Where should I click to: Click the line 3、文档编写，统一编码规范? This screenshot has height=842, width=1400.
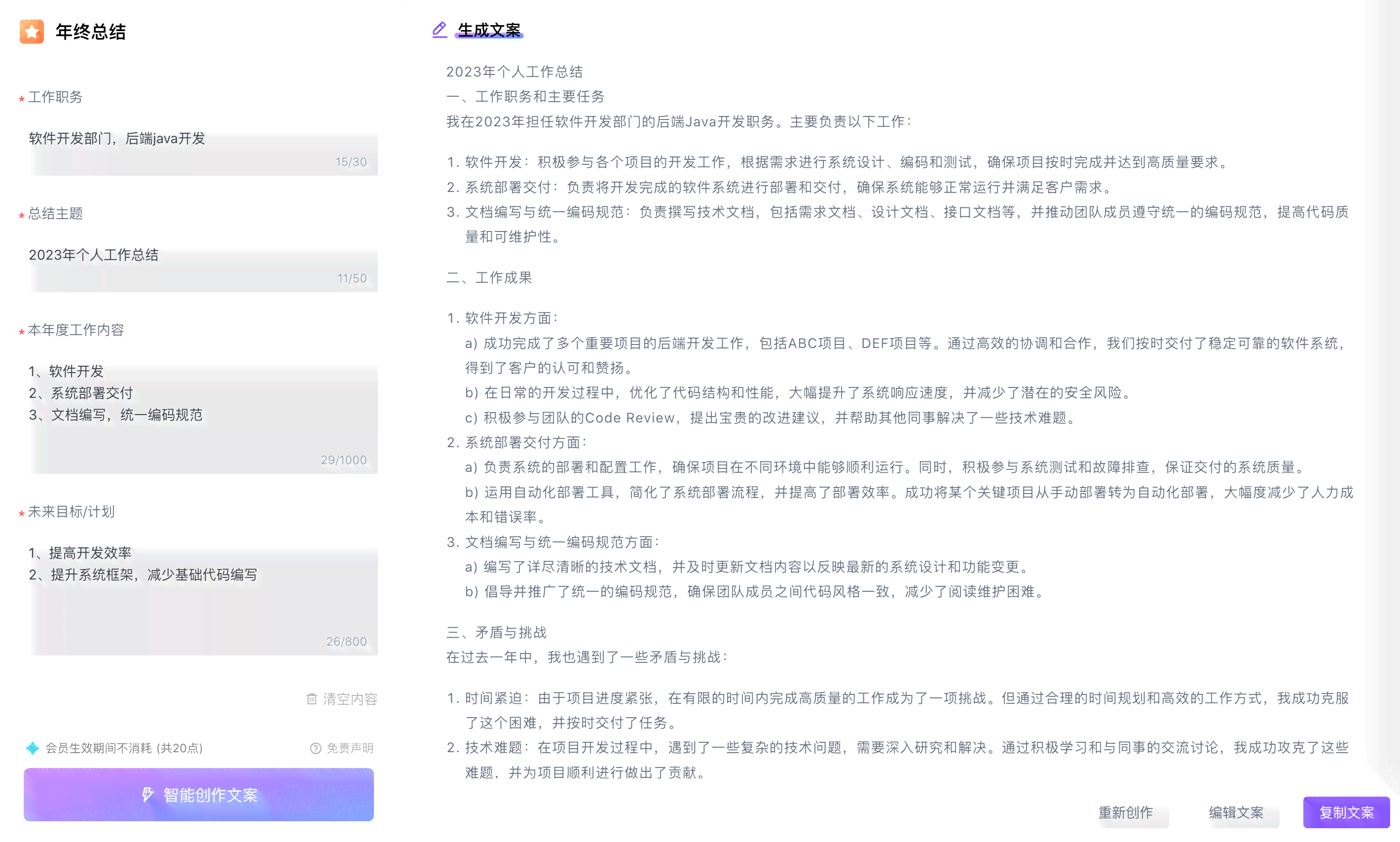(115, 415)
